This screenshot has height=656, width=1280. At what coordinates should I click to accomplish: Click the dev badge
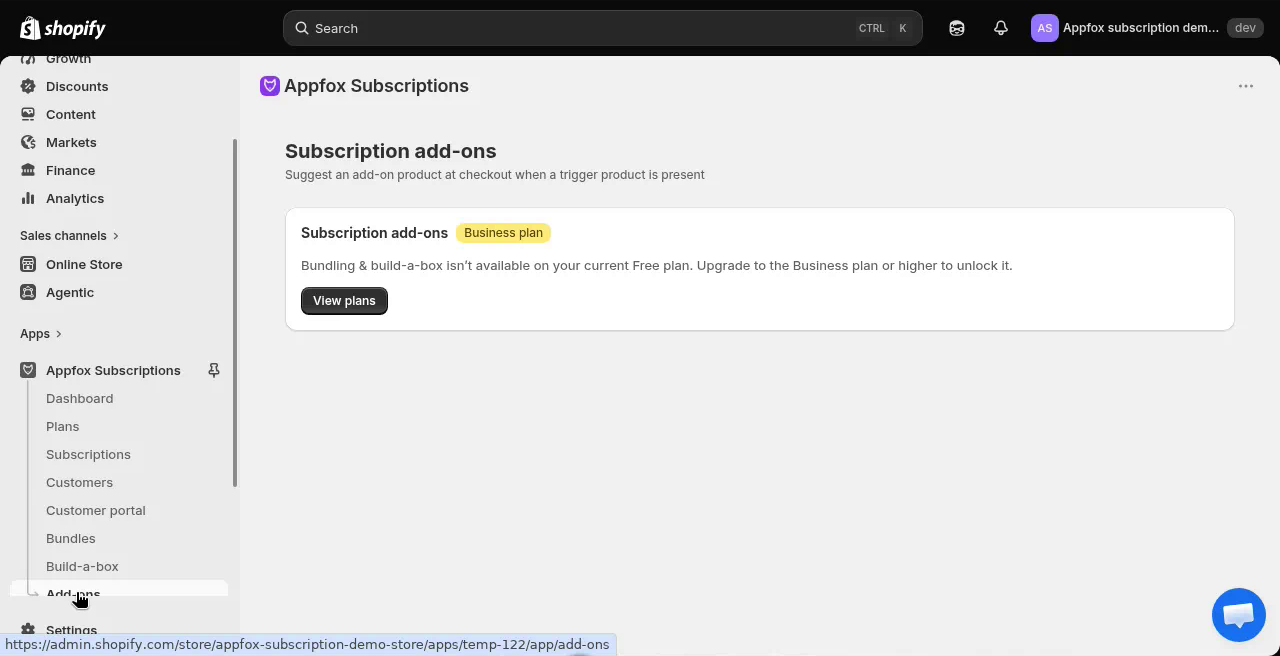pos(1245,28)
